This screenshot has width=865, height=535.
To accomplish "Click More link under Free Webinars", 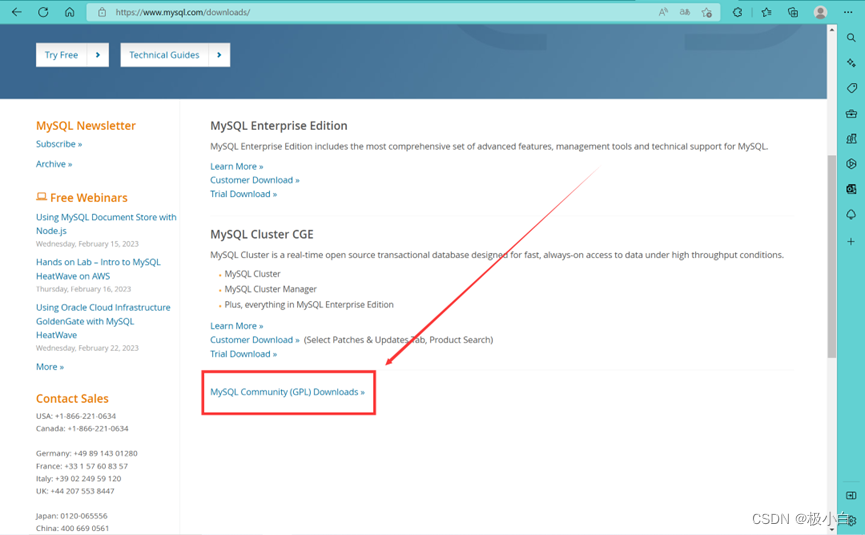I will pyautogui.click(x=50, y=367).
